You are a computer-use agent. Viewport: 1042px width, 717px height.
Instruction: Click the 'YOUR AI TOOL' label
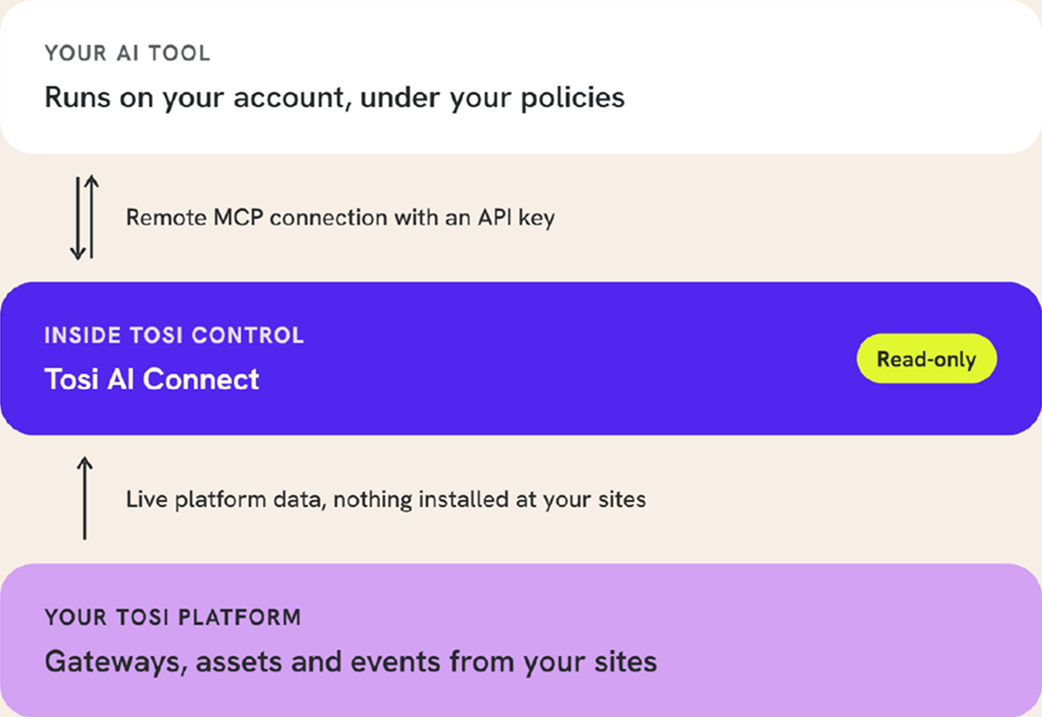point(127,53)
